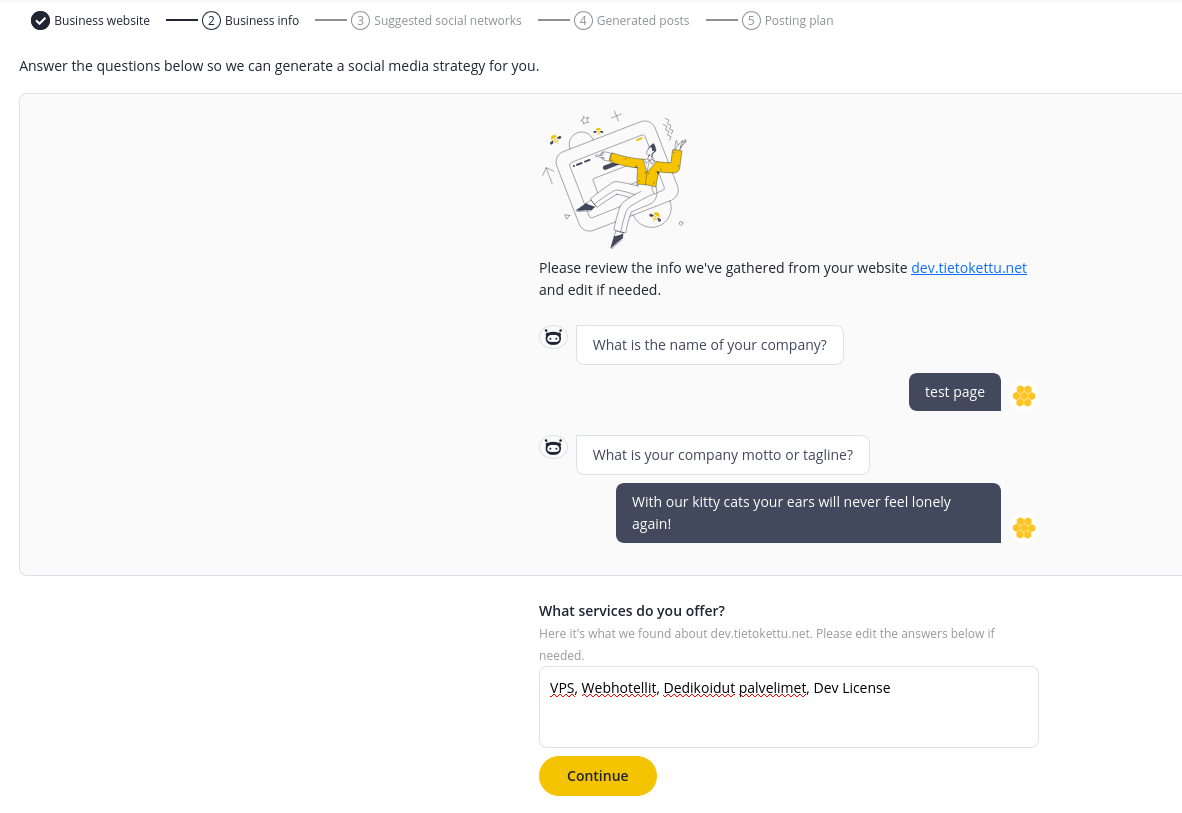Screen dimensions: 1182x813
Task: Click the completed Business website checkmark icon
Action: (41, 20)
